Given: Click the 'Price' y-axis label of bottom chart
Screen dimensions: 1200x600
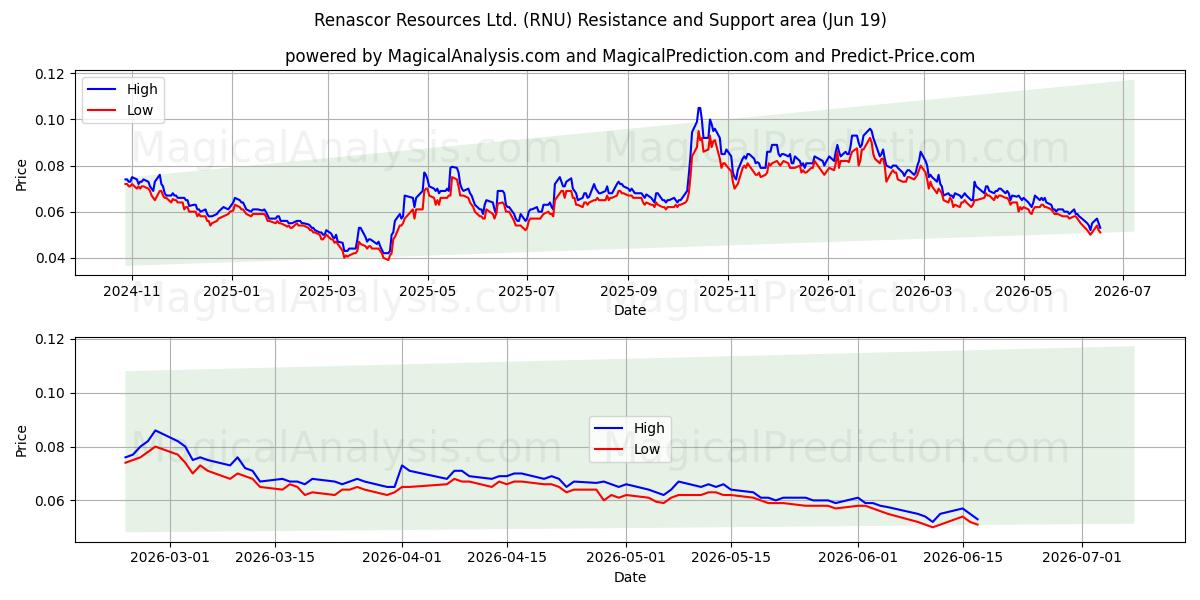Looking at the screenshot, I should (22, 441).
